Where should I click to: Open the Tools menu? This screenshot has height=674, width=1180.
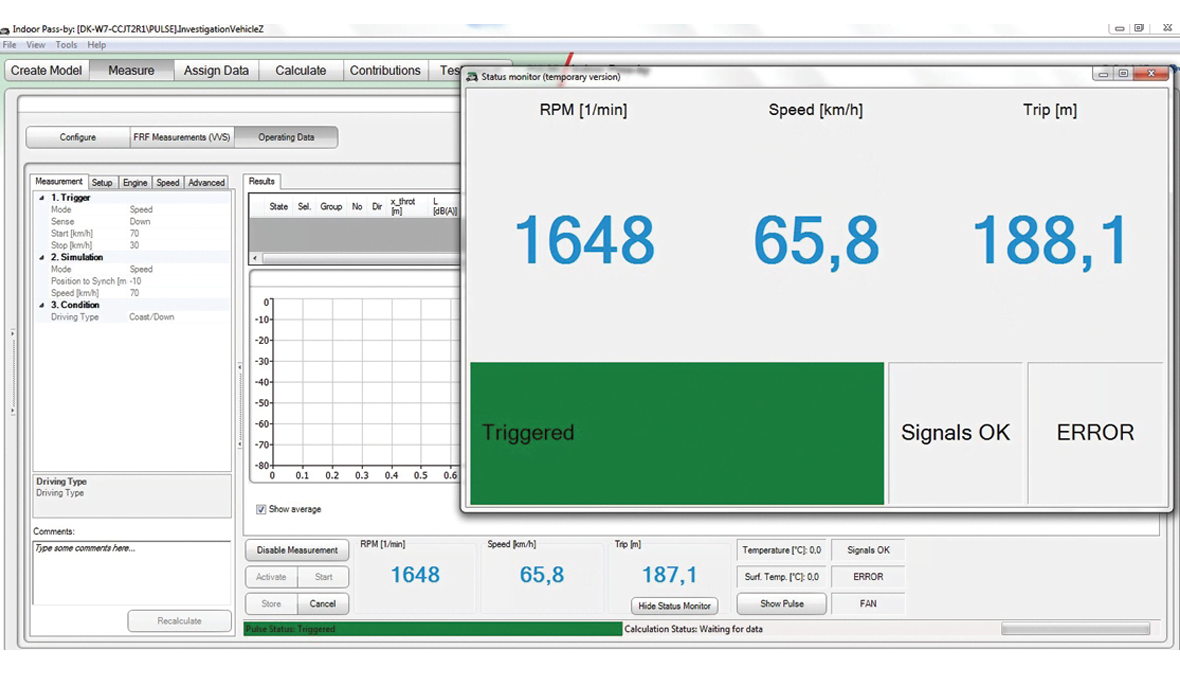point(66,44)
